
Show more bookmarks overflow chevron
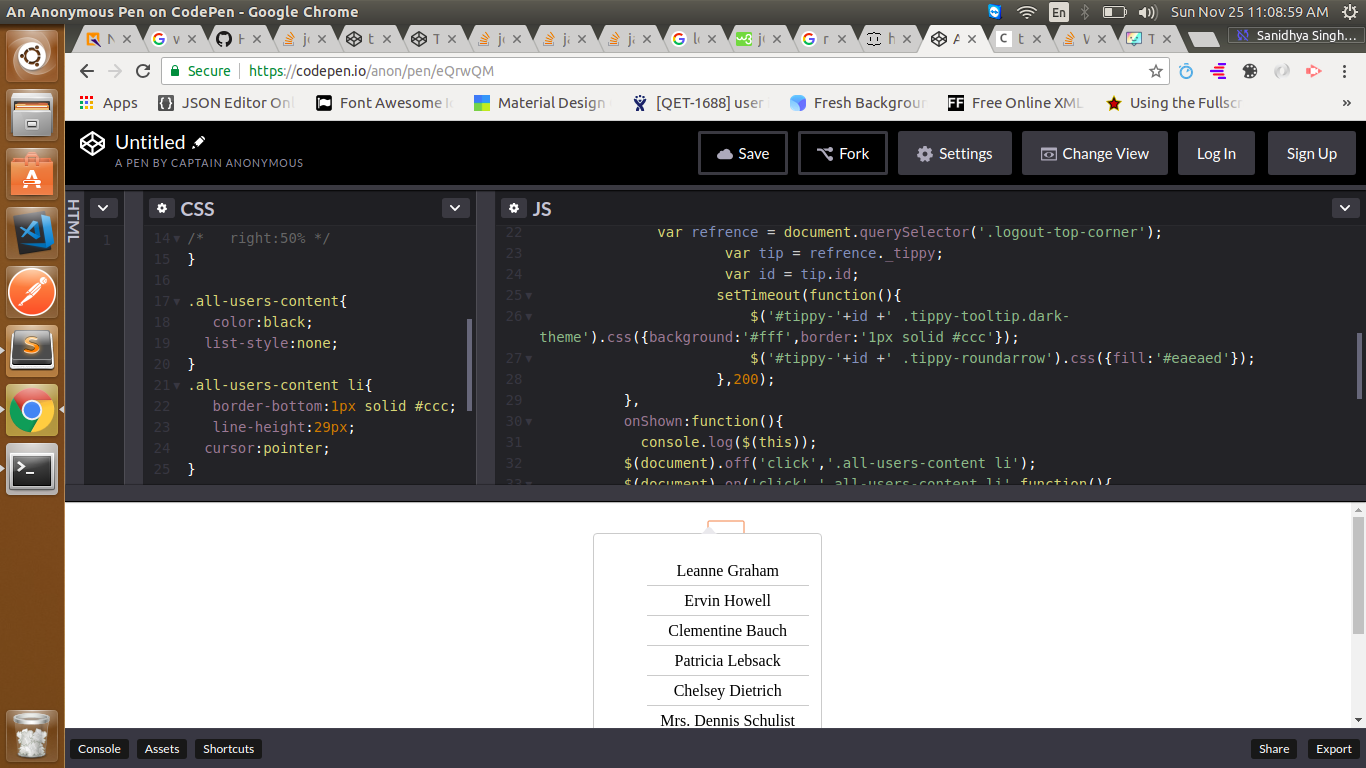pos(1347,103)
